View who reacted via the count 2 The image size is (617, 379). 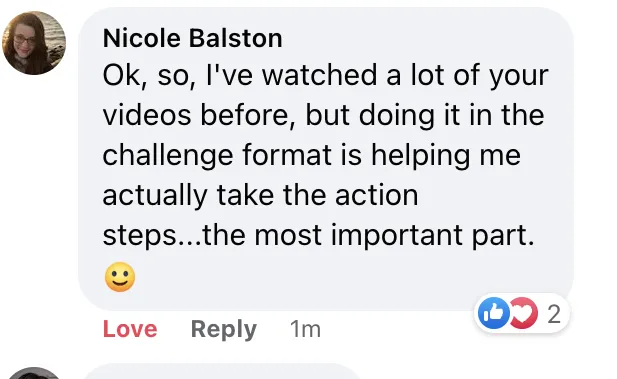[554, 314]
